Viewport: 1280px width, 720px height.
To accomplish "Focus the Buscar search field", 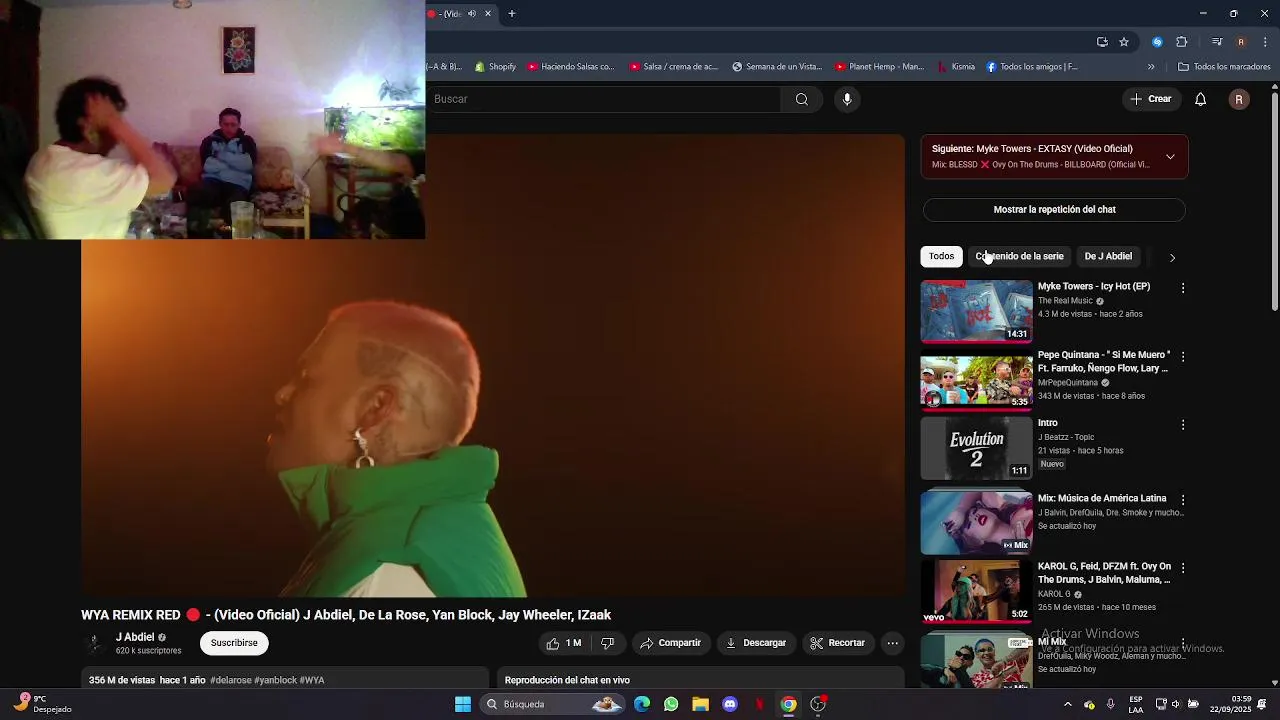I will point(604,99).
